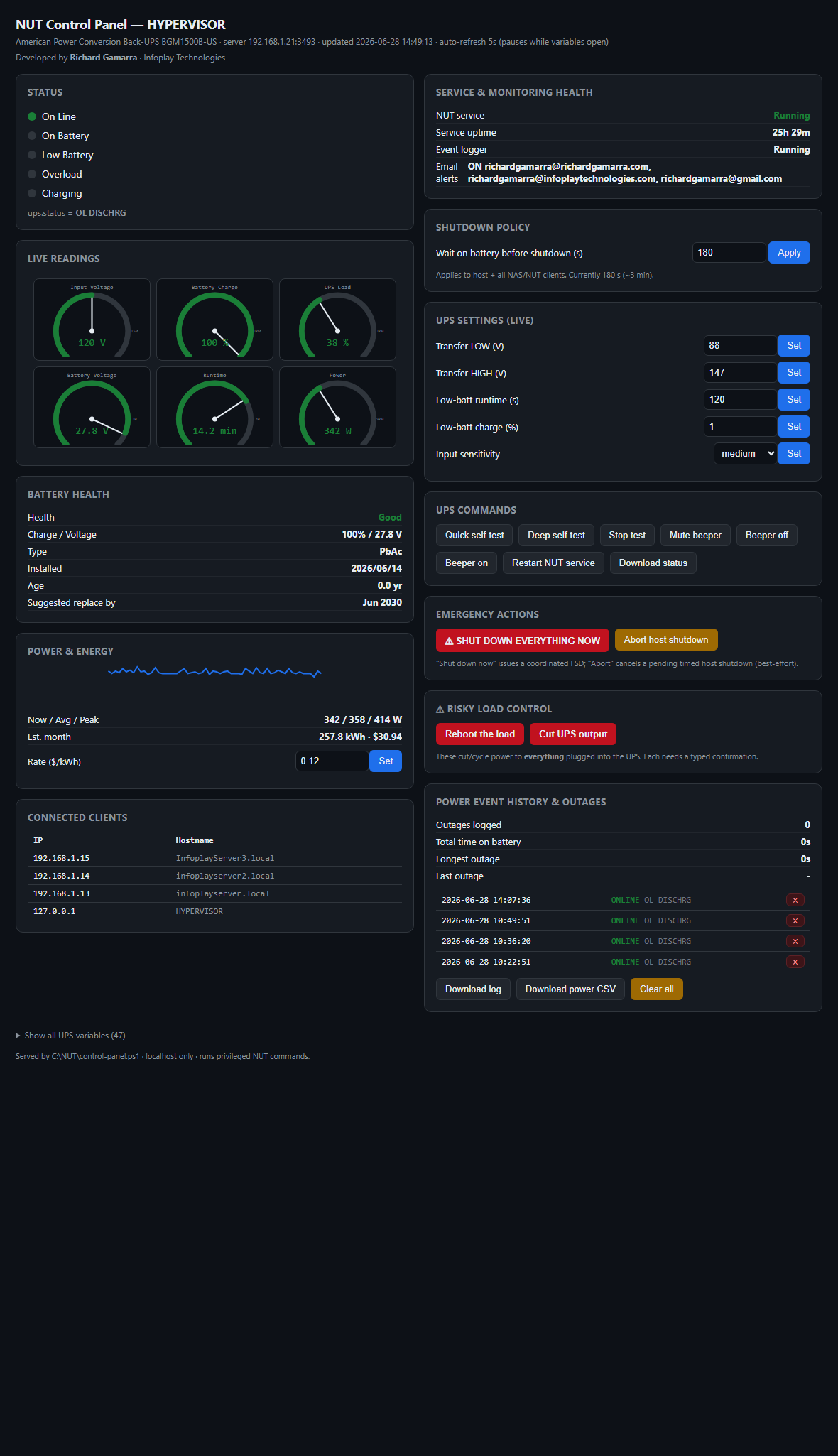
Task: Download the power CSV file
Action: 570,989
